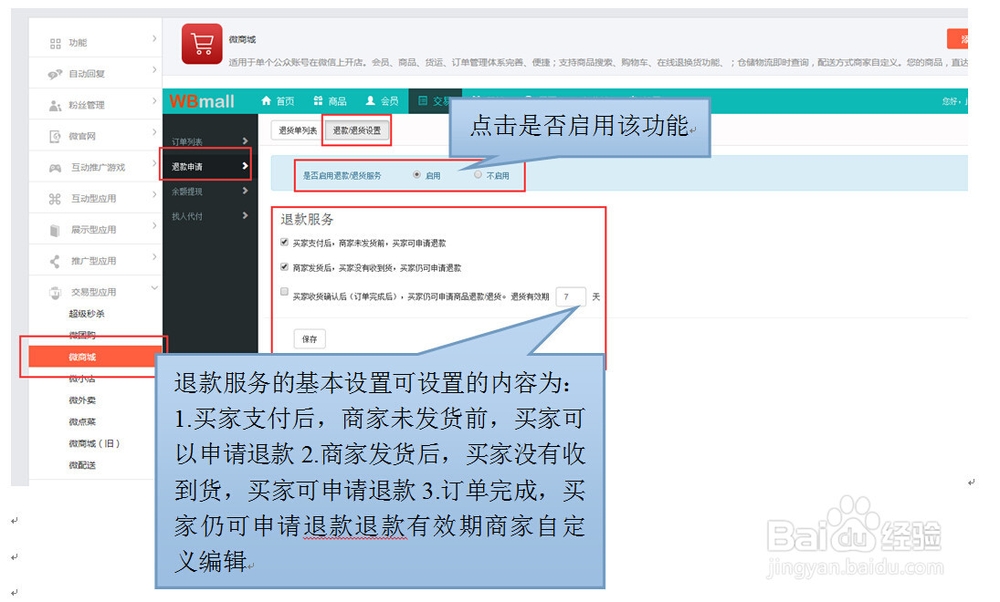The image size is (1000, 602).
Task: Select the shopping cart 微商城 icon
Action: point(200,45)
